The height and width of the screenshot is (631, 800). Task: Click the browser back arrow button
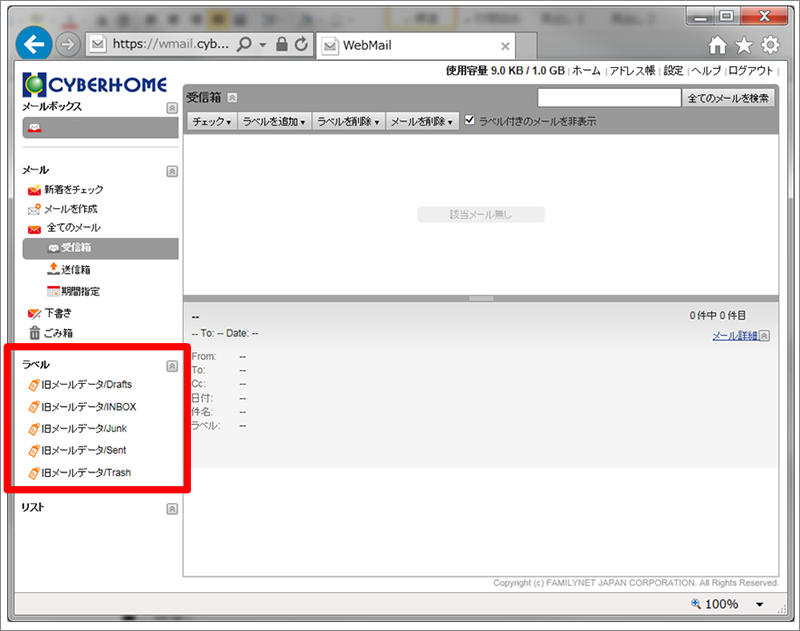click(36, 44)
